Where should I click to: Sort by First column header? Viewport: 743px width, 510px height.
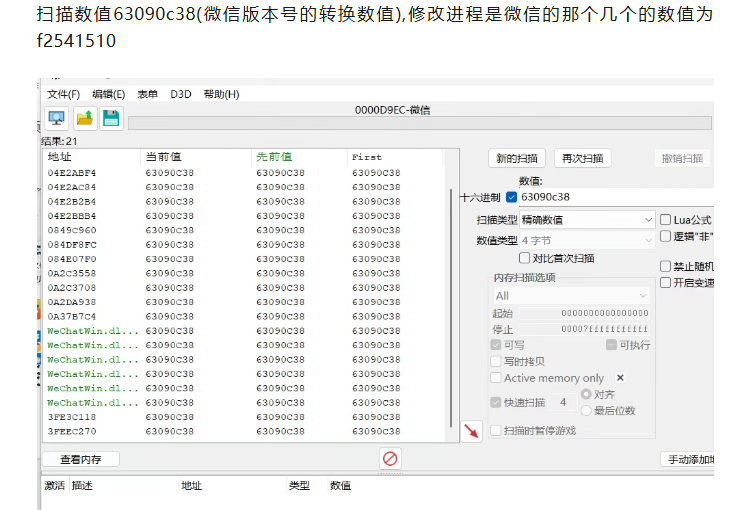(395, 157)
